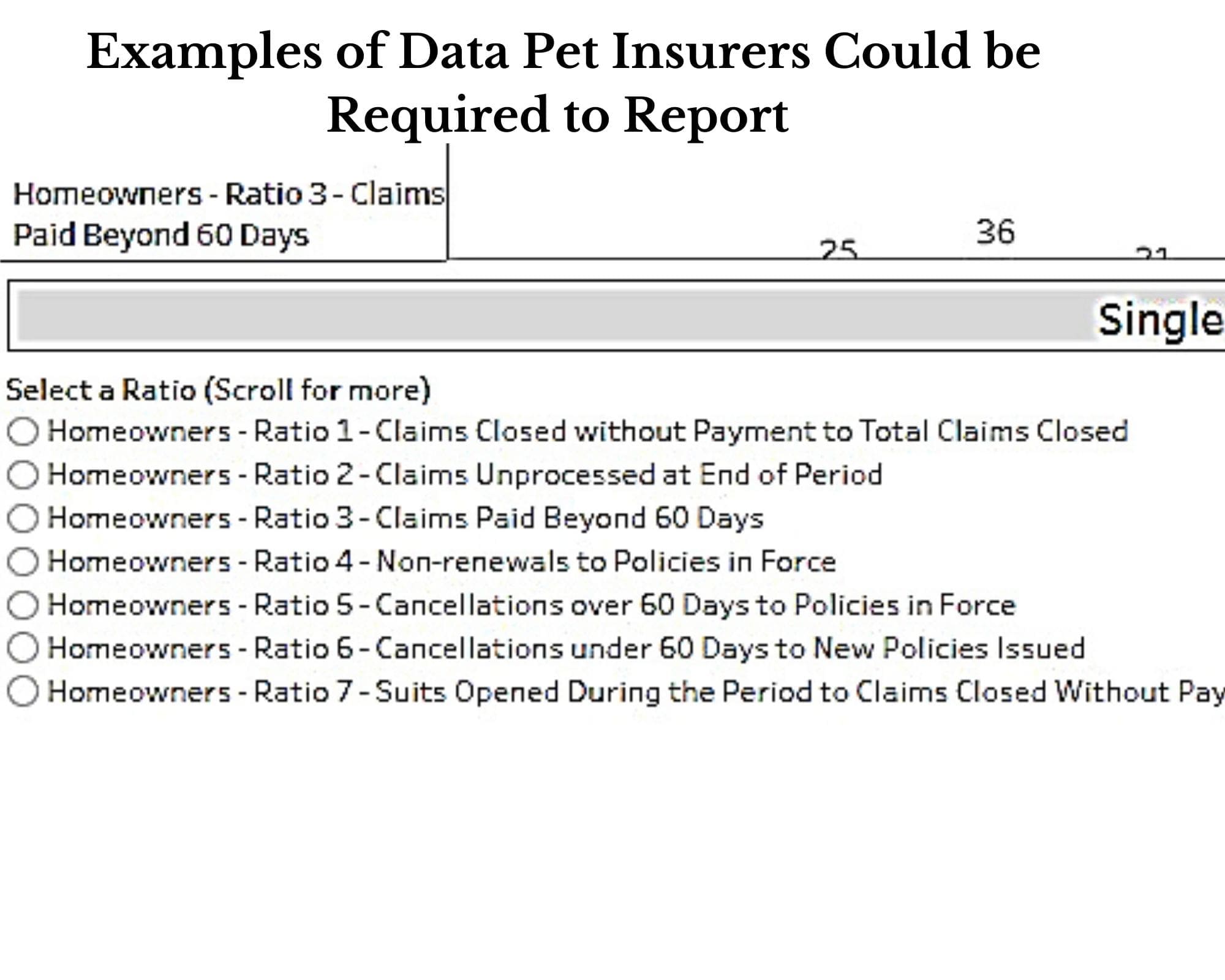1225x980 pixels.
Task: Click the 'Paid Beyond 60 Days' row header line
Action: pos(161,236)
